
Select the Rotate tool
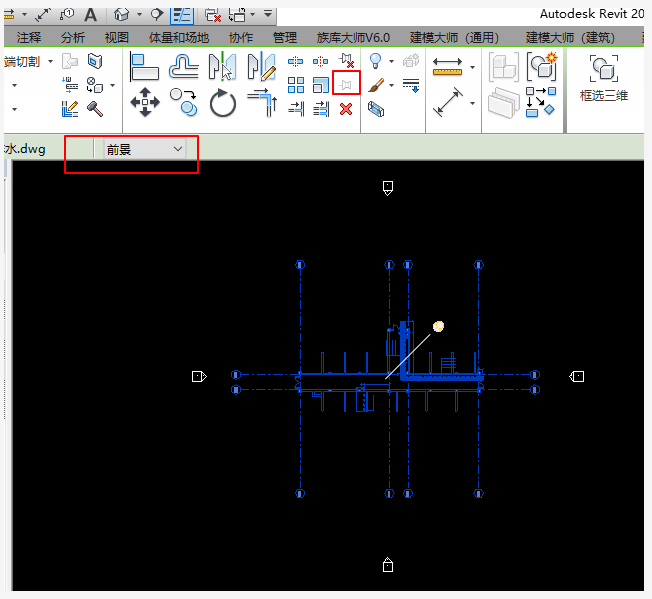(222, 103)
